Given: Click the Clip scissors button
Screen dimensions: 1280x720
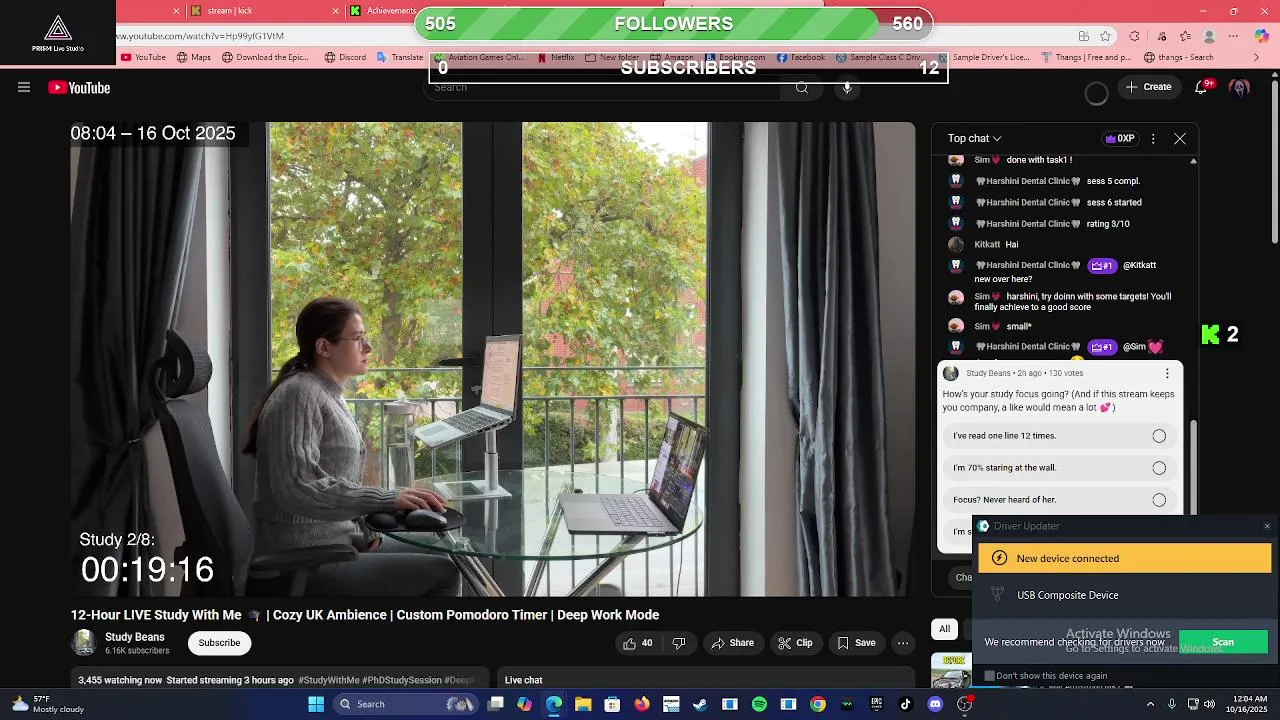Looking at the screenshot, I should click(795, 643).
